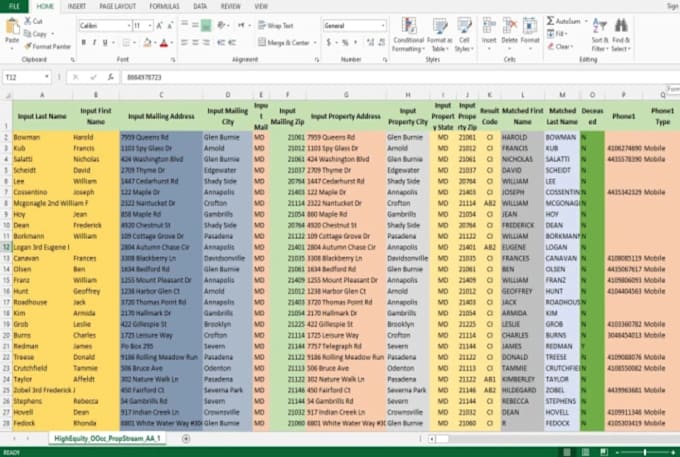
Task: Apply the red Font Color
Action: 164,42
